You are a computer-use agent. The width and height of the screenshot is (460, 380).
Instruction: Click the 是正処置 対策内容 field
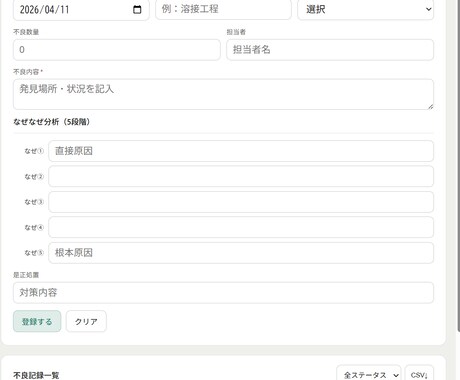[x=223, y=293]
